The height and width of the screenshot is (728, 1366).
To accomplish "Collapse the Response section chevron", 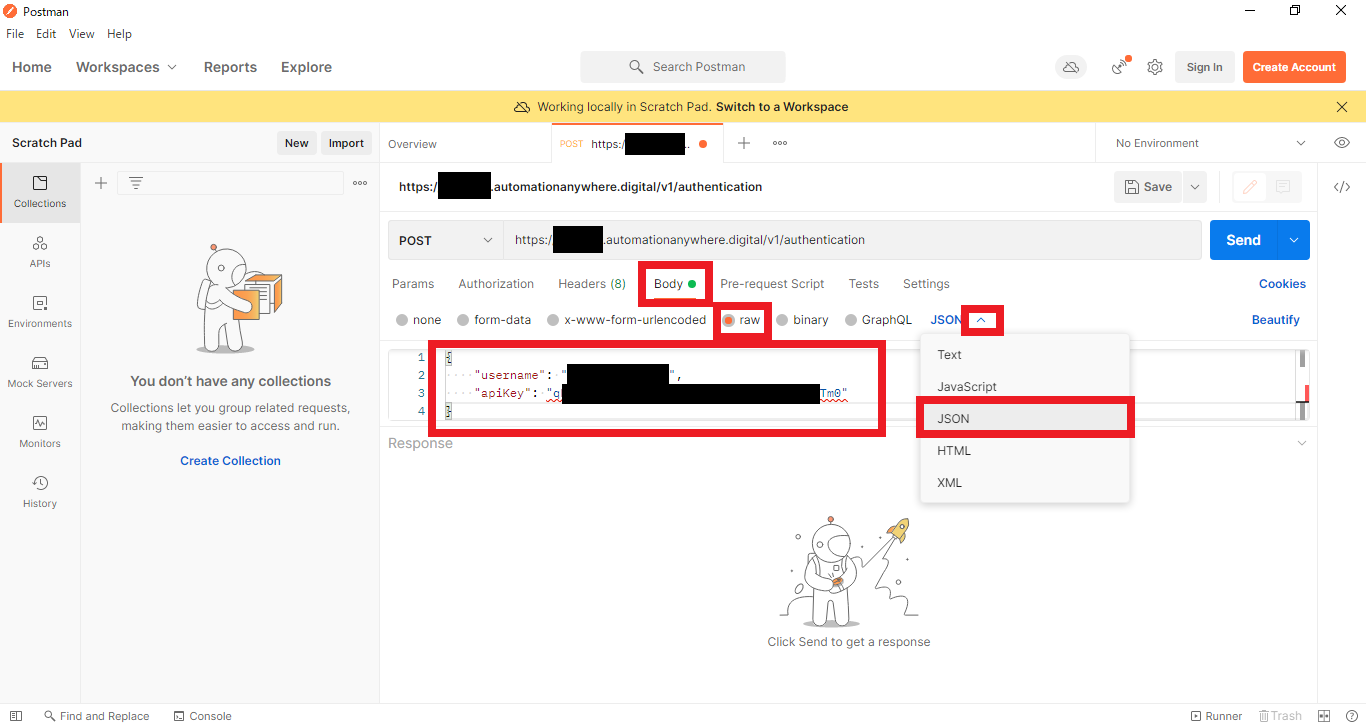I will click(1301, 443).
